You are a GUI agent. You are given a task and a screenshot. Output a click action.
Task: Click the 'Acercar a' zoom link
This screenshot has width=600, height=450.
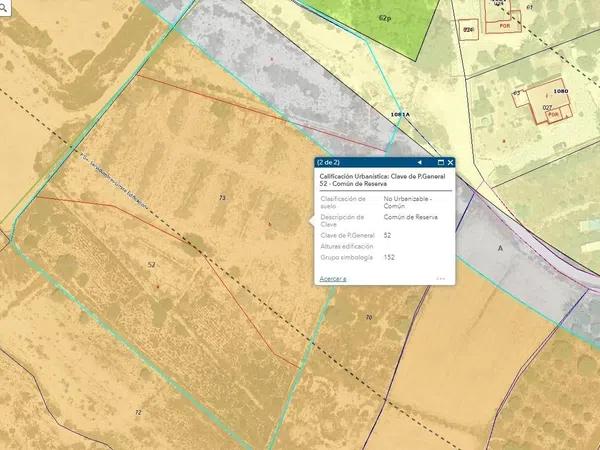pyautogui.click(x=333, y=278)
